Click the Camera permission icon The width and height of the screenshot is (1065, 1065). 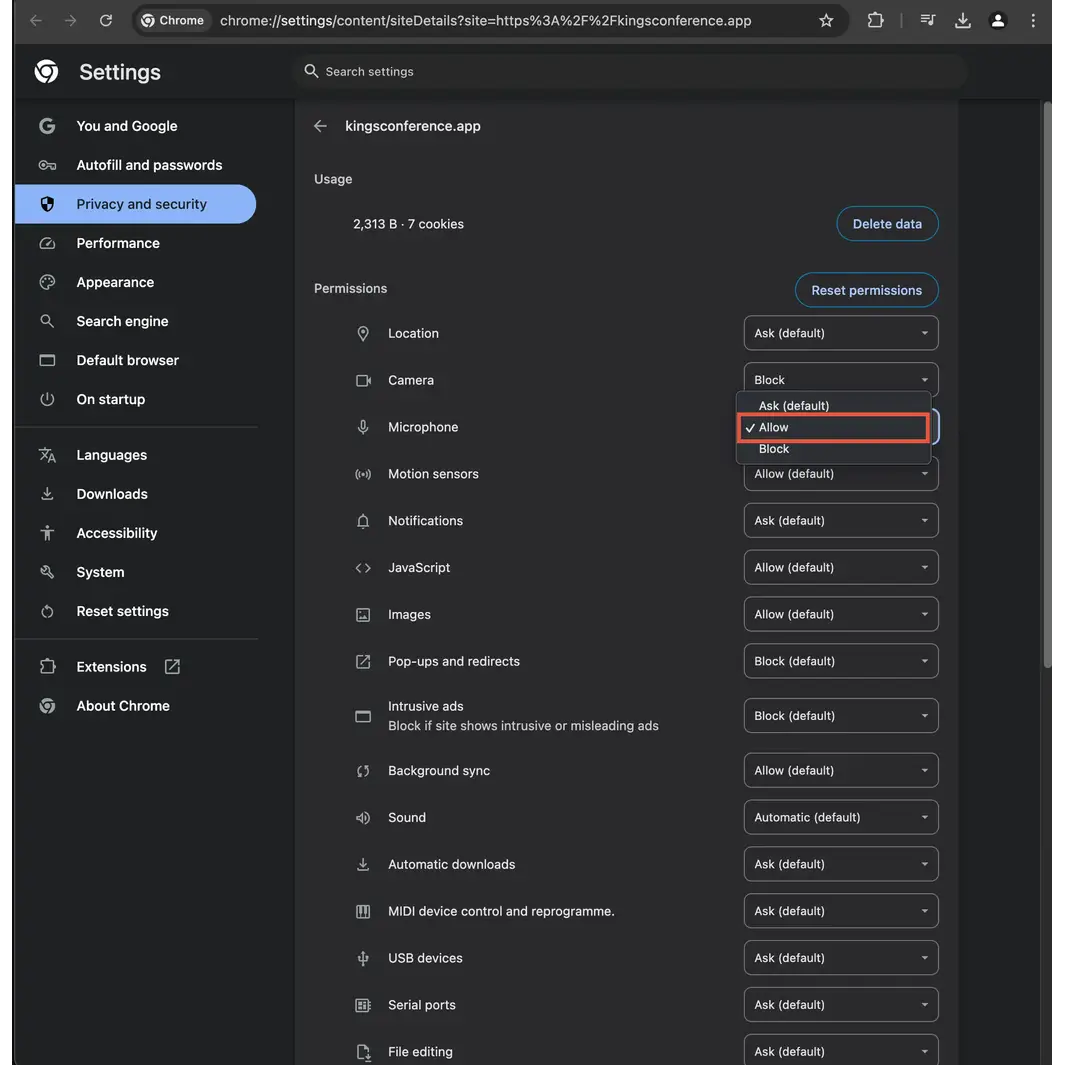[363, 380]
